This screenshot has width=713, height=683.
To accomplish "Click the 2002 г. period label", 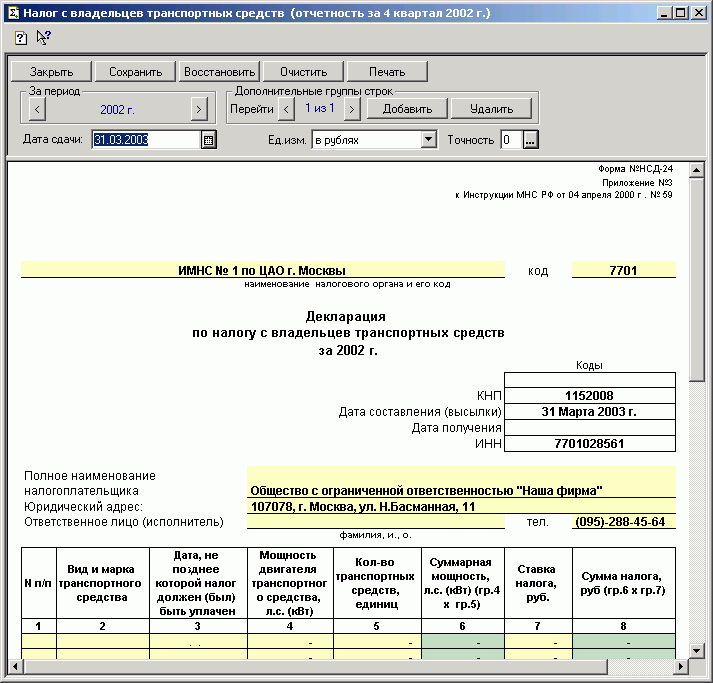I will tap(117, 110).
